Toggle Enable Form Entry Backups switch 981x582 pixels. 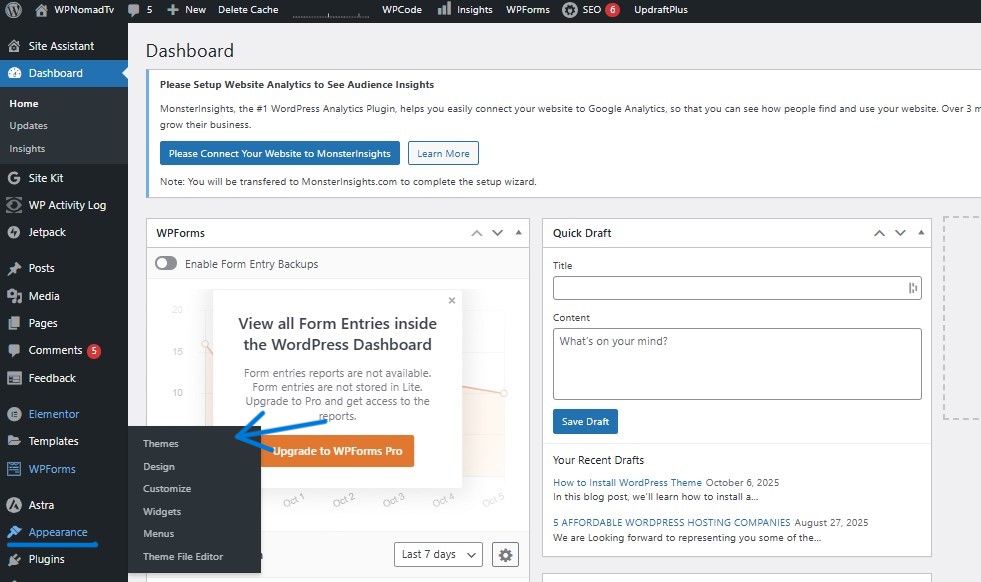[x=166, y=264]
